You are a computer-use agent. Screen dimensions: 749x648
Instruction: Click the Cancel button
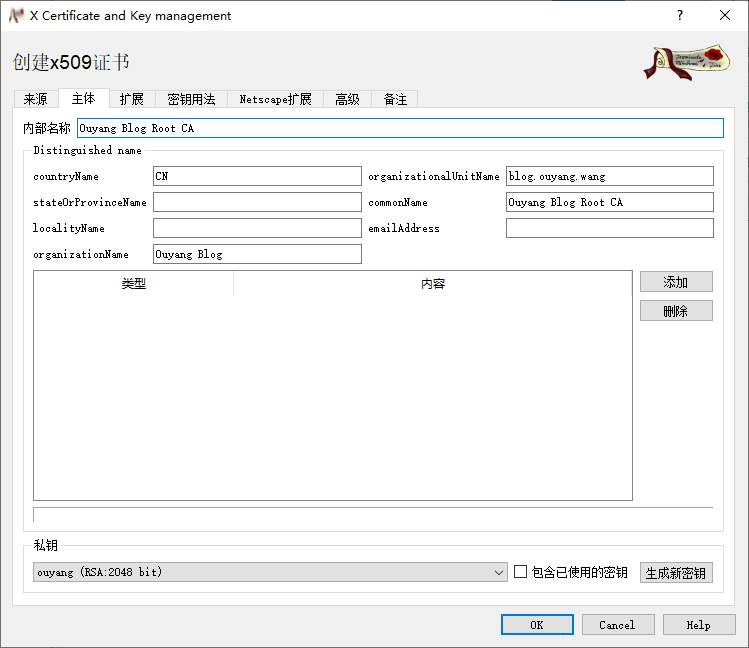coord(617,625)
